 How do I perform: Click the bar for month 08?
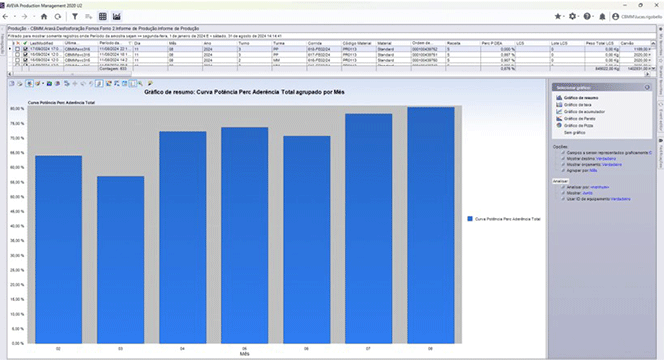coord(431,225)
